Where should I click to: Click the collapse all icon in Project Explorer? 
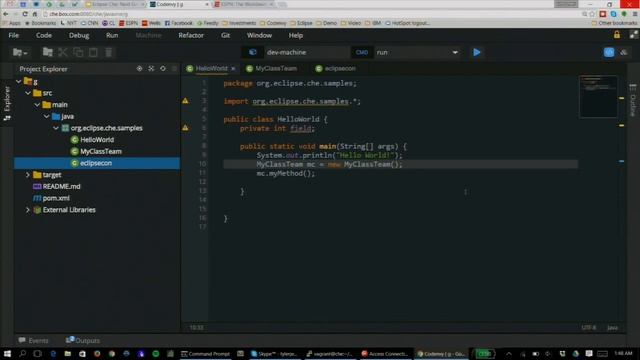coord(151,69)
